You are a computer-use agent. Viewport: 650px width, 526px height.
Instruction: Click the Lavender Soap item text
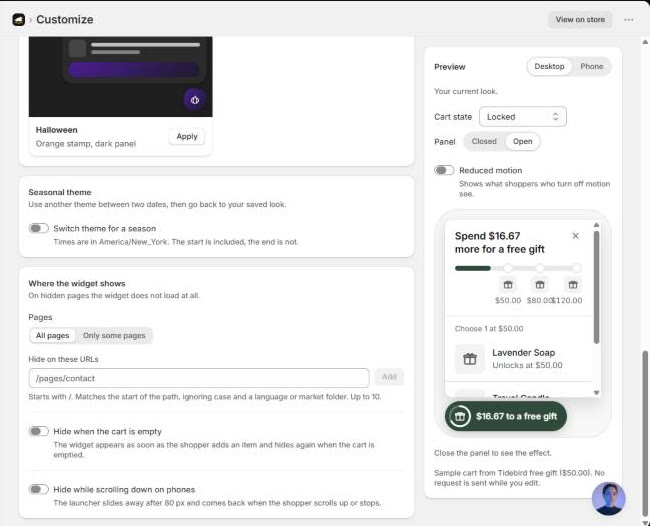[x=524, y=353]
